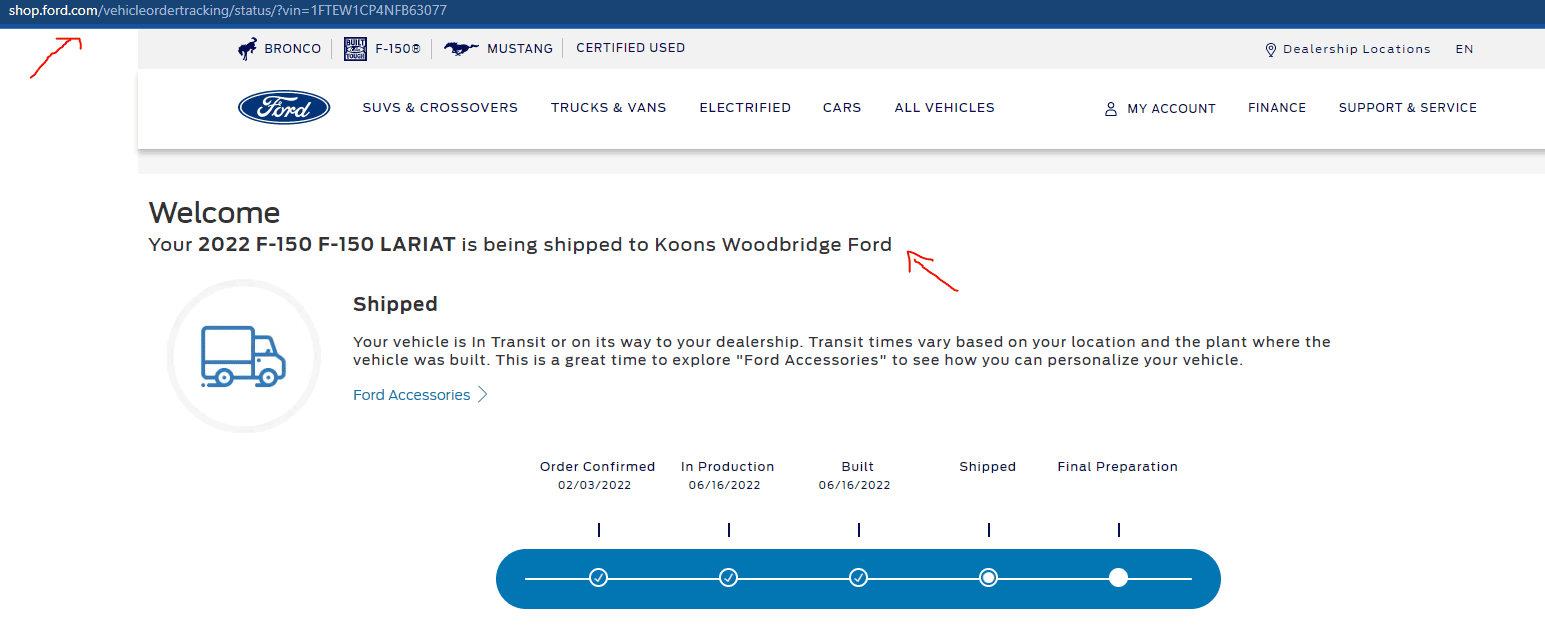Click the Bronco horse icon
Screen dimensions: 1545x644
248,49
